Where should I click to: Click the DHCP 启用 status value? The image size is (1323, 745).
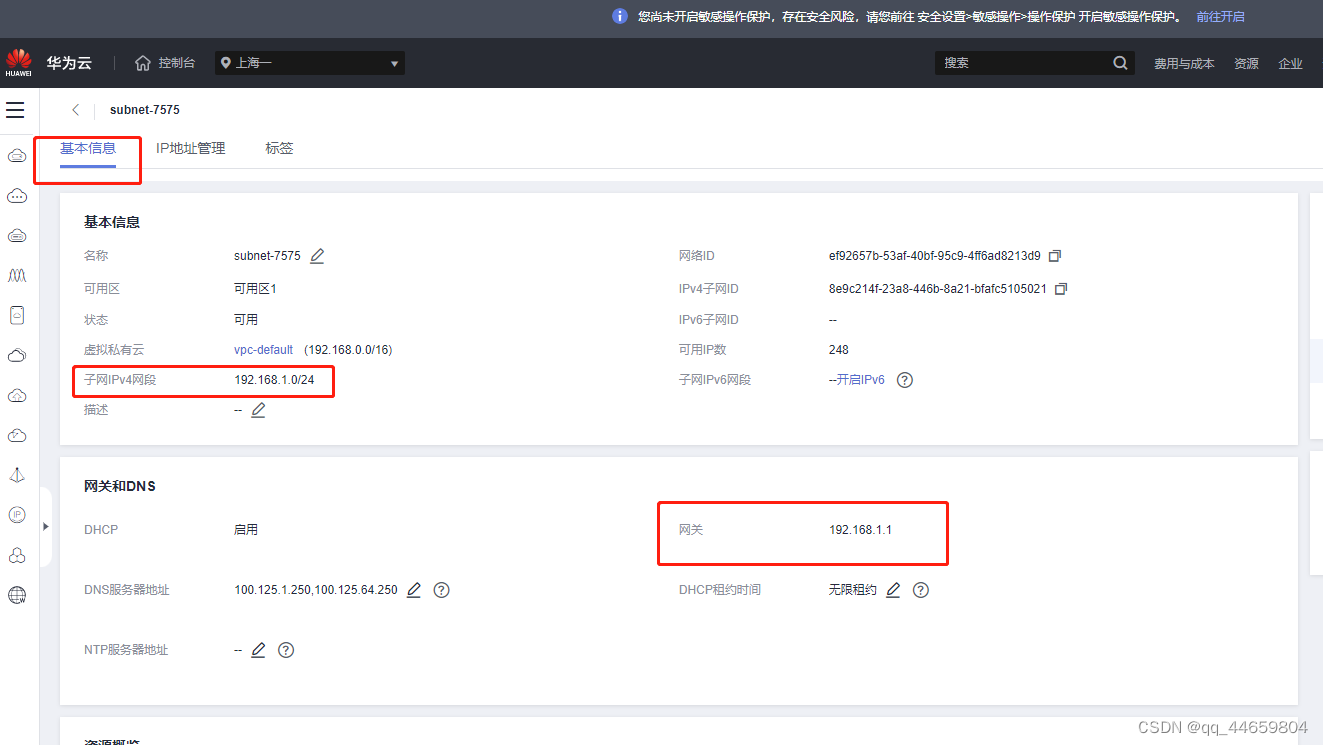tap(246, 530)
